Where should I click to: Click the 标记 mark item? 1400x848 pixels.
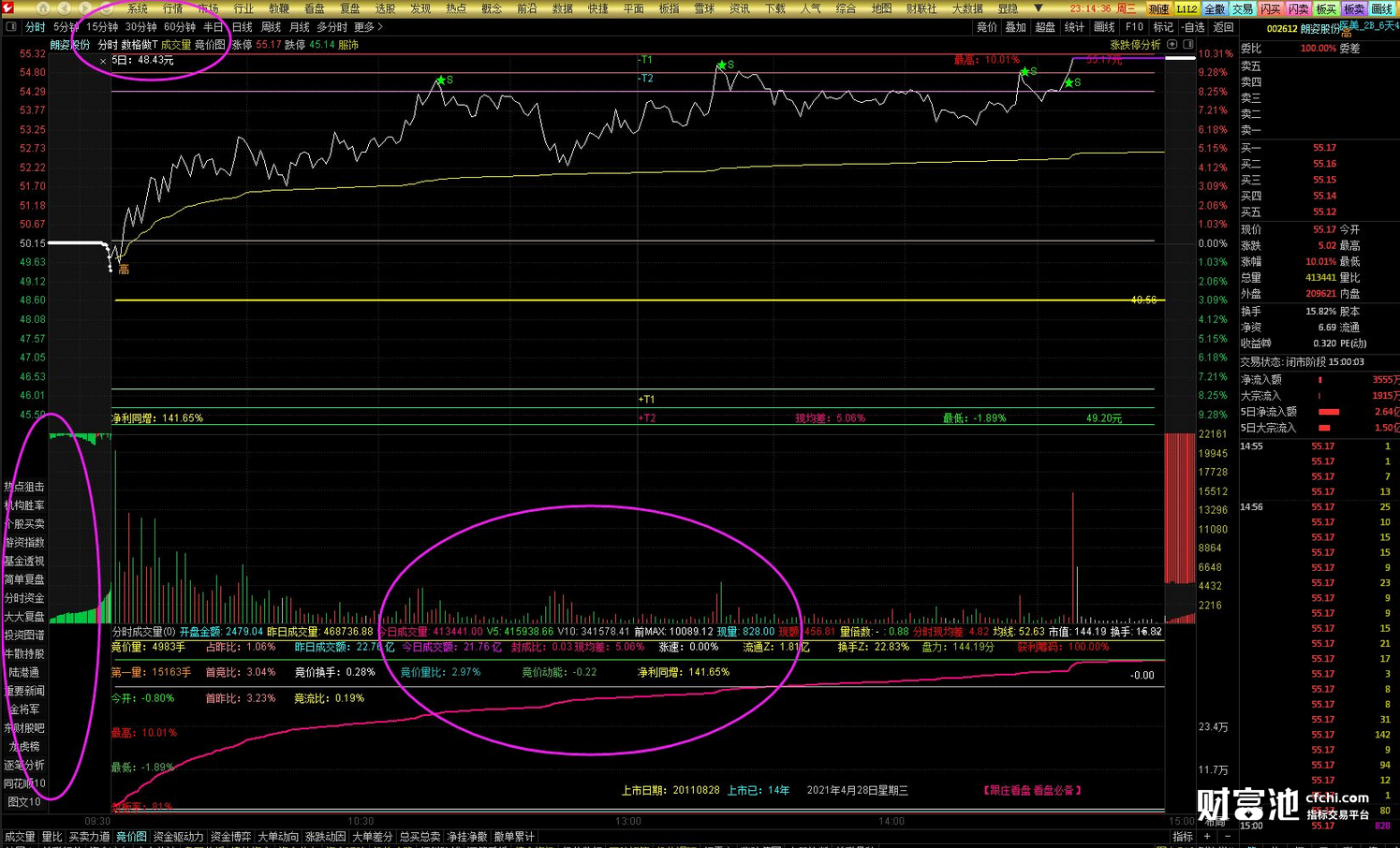pos(1163,27)
